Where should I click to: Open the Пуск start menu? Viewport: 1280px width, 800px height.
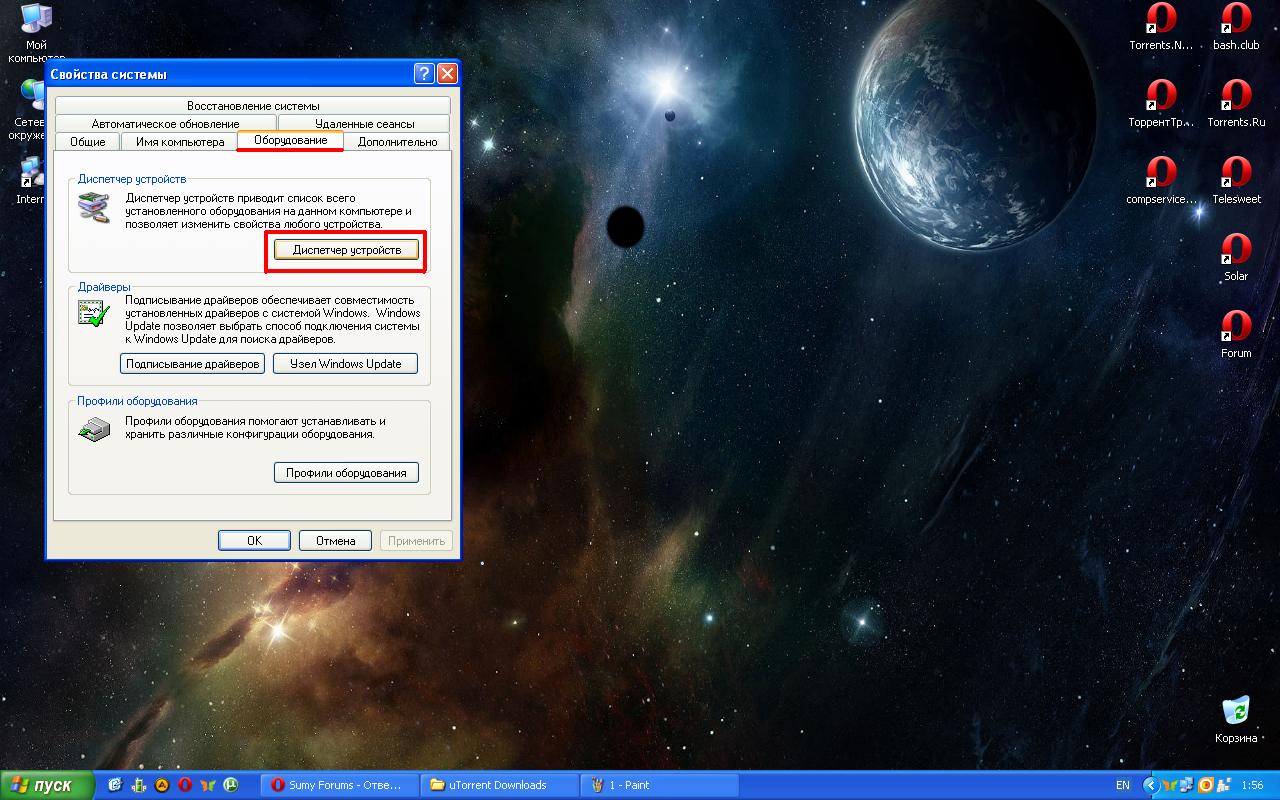click(47, 785)
